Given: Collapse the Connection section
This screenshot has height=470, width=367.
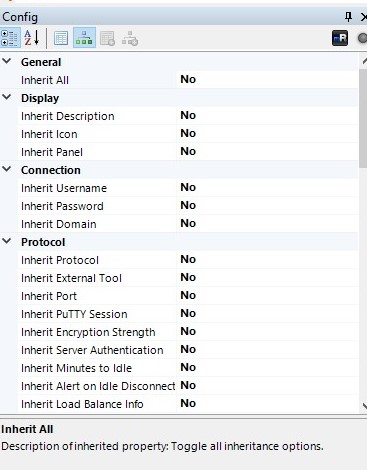Looking at the screenshot, I should (7, 169).
